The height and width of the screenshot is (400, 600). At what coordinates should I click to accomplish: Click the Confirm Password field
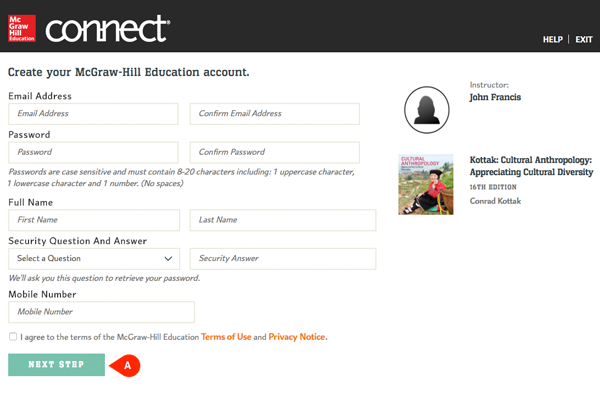[x=274, y=152]
